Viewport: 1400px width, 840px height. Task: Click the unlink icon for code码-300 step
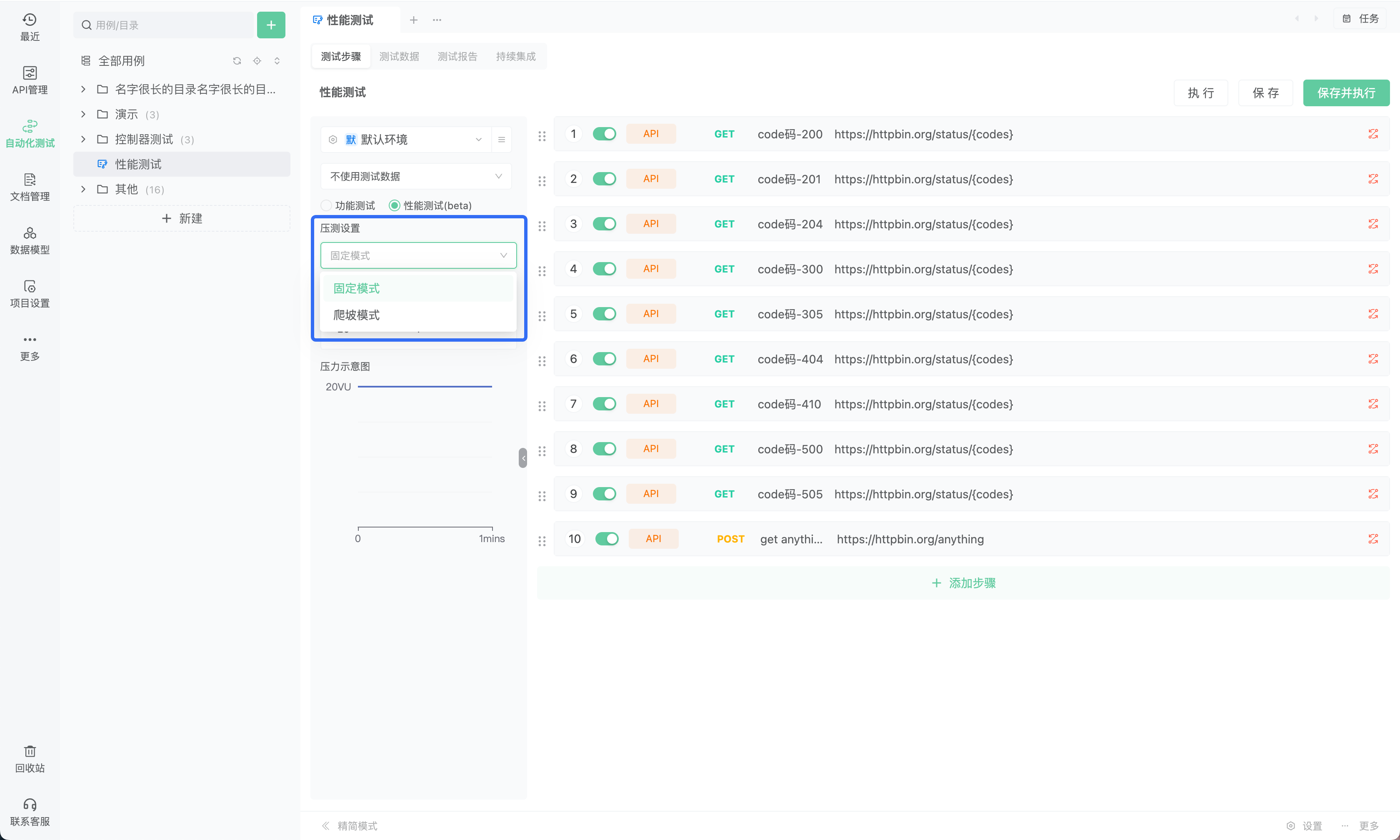click(x=1373, y=269)
